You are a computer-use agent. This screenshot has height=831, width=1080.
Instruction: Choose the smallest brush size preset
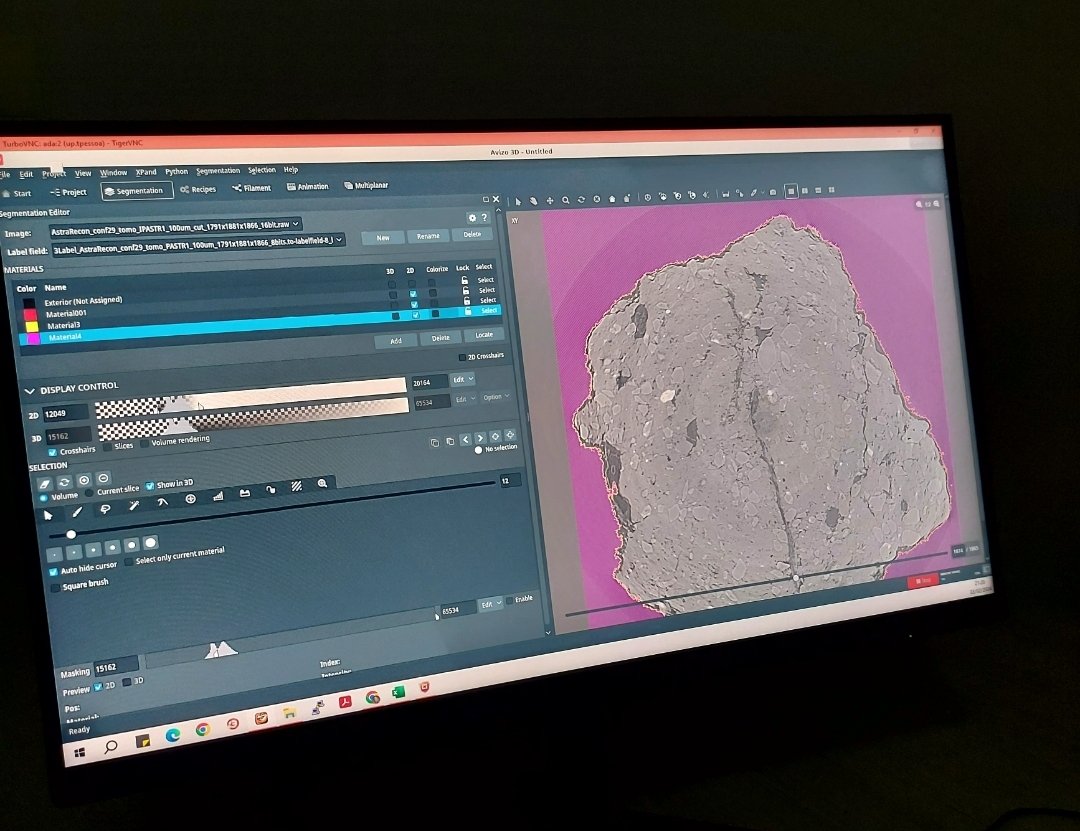pos(54,554)
